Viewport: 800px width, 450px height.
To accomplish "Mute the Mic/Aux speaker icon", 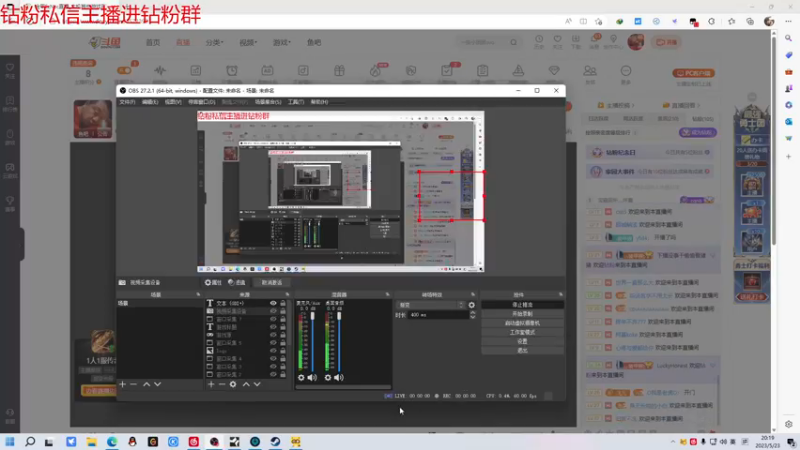I will click(312, 378).
